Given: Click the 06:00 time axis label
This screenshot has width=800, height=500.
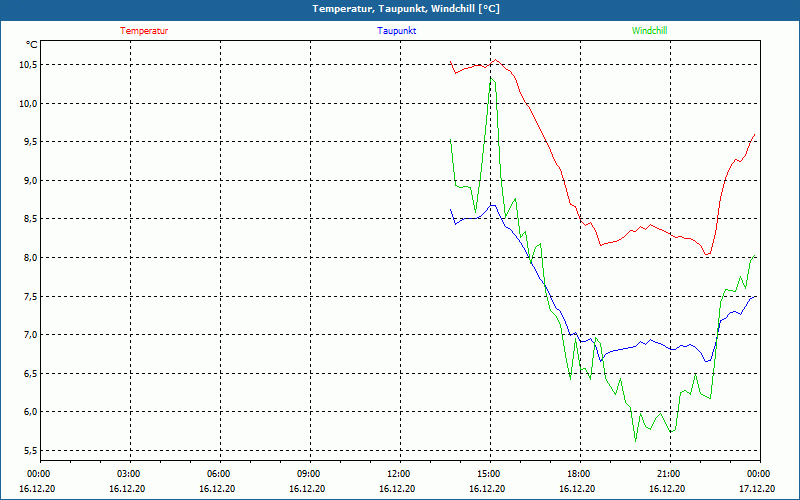Looking at the screenshot, I should pos(219,473).
